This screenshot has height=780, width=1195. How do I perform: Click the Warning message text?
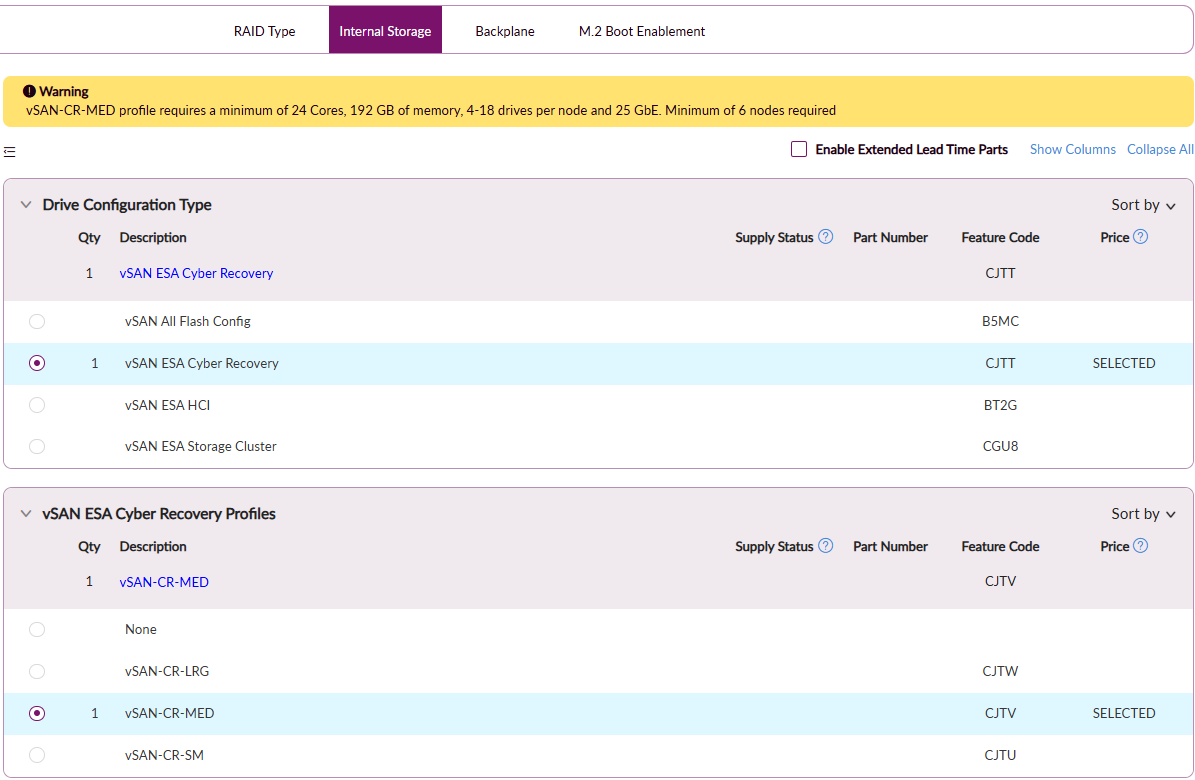tap(431, 110)
